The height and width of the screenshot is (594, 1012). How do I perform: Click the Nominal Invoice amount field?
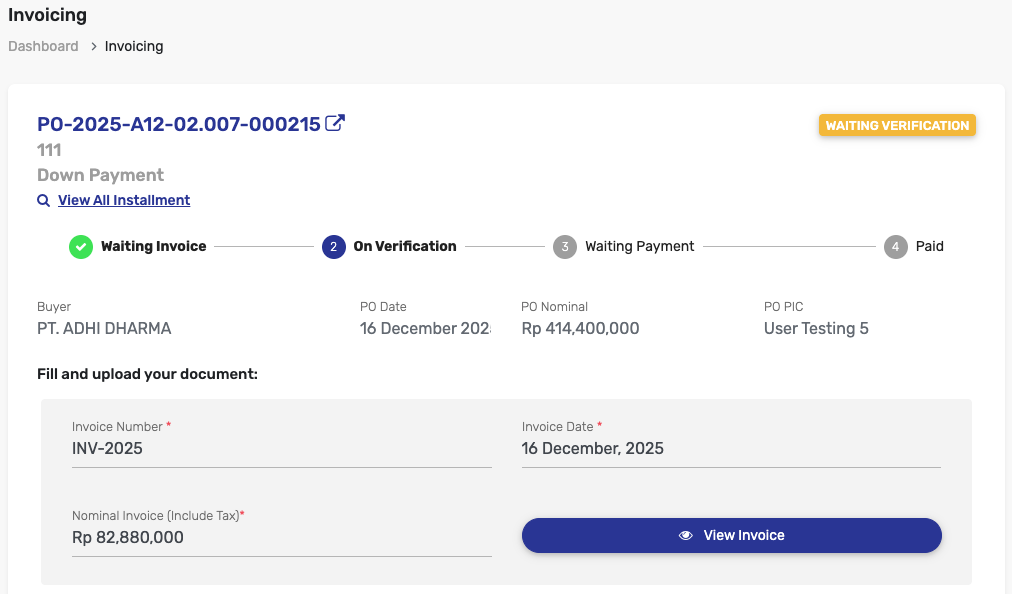pos(281,537)
